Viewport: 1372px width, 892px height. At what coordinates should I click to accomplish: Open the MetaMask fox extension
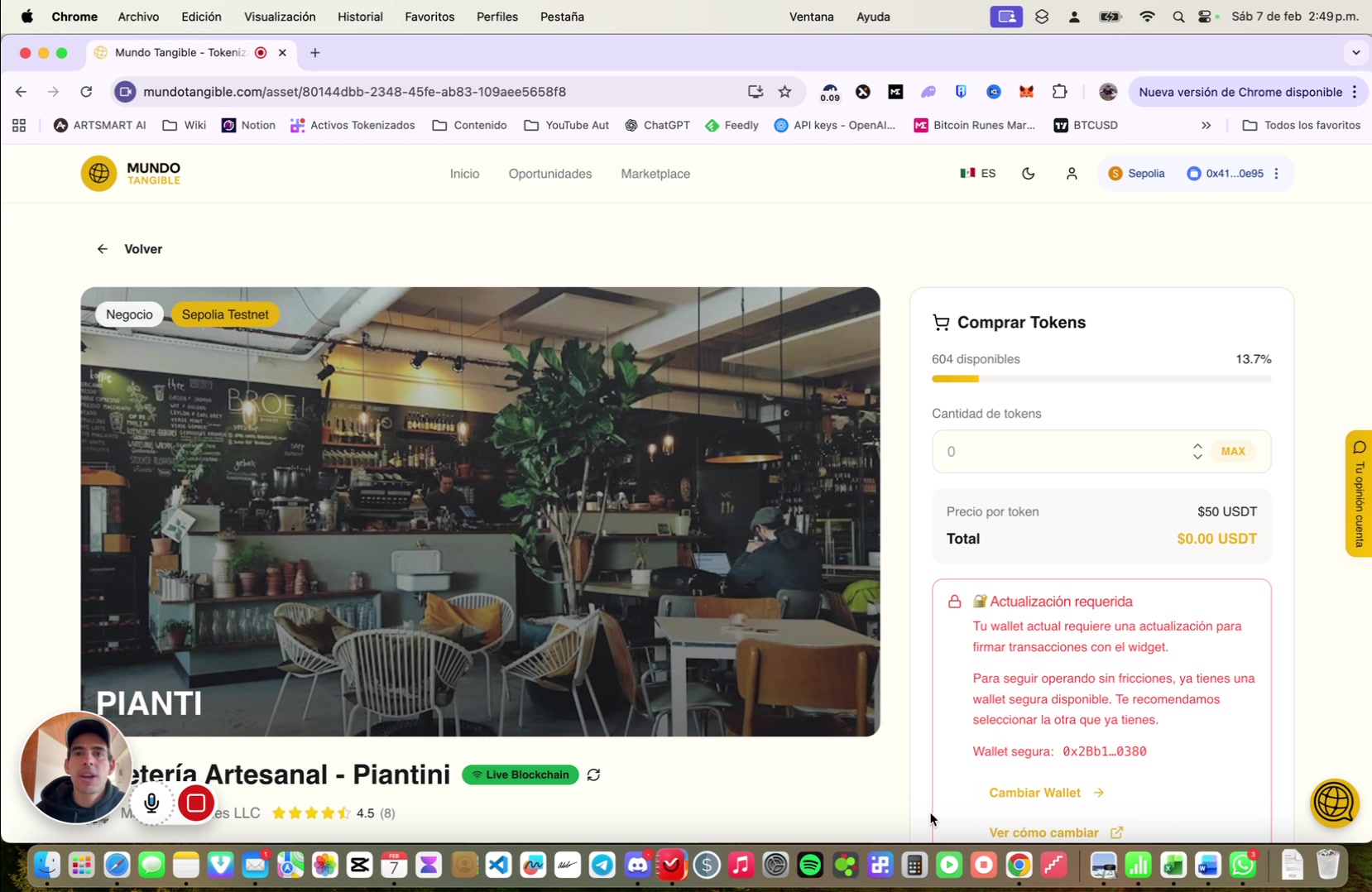(x=1026, y=92)
